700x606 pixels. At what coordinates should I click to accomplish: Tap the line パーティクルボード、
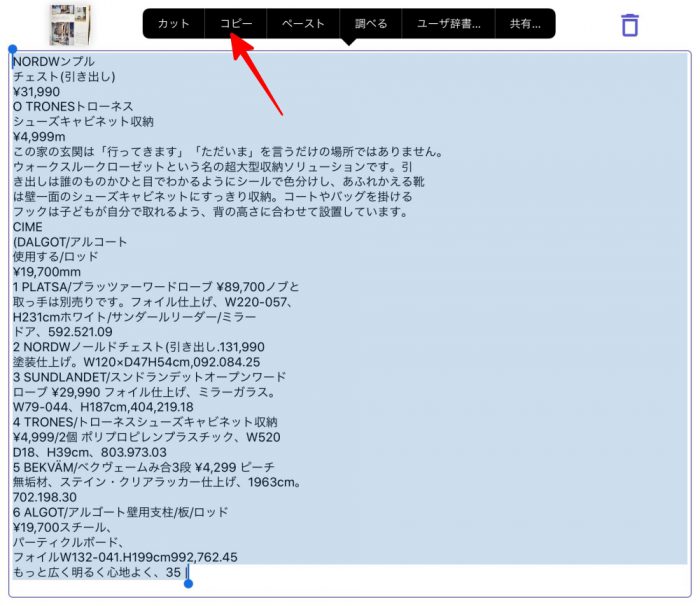tap(68, 543)
